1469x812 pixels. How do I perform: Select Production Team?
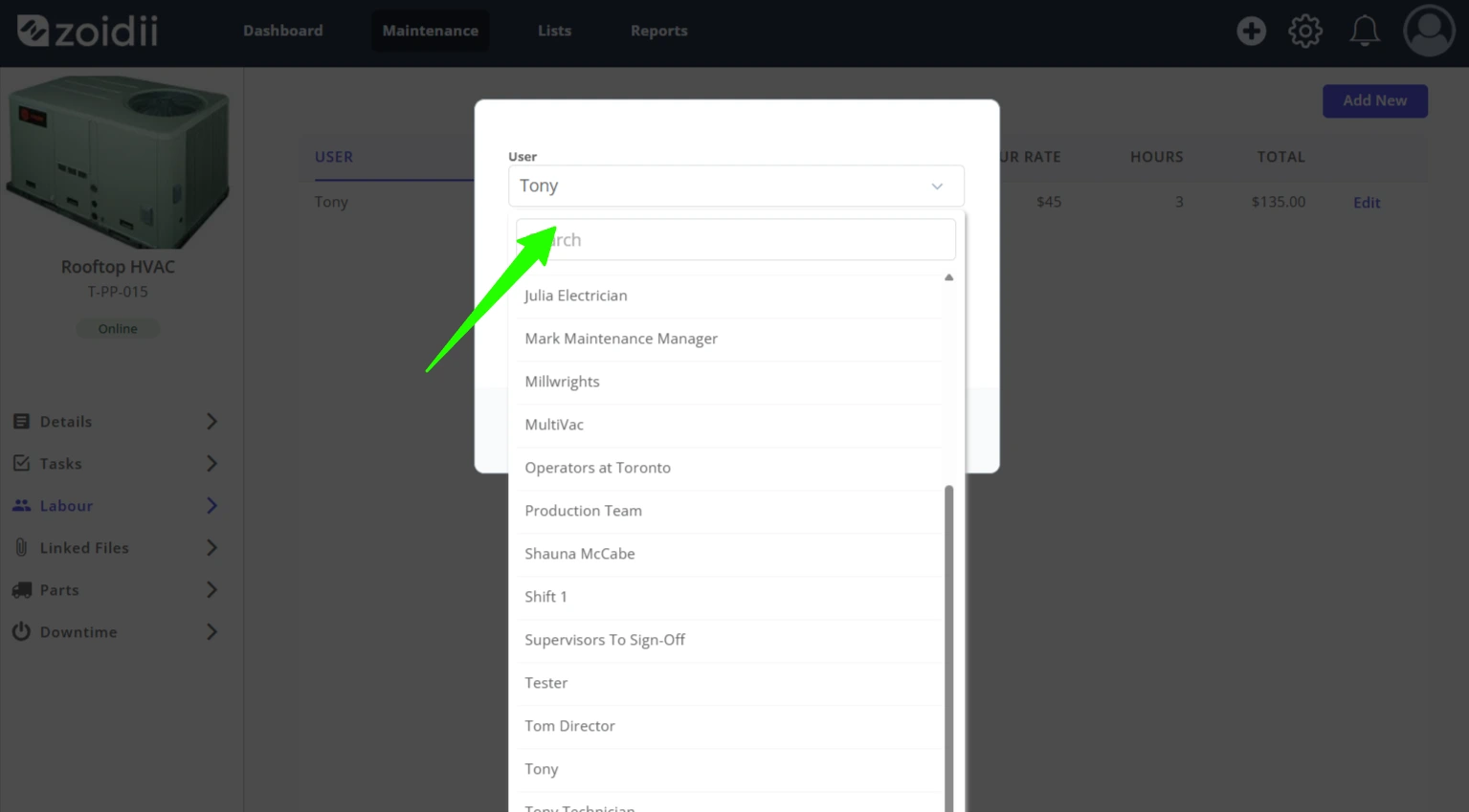tap(729, 511)
